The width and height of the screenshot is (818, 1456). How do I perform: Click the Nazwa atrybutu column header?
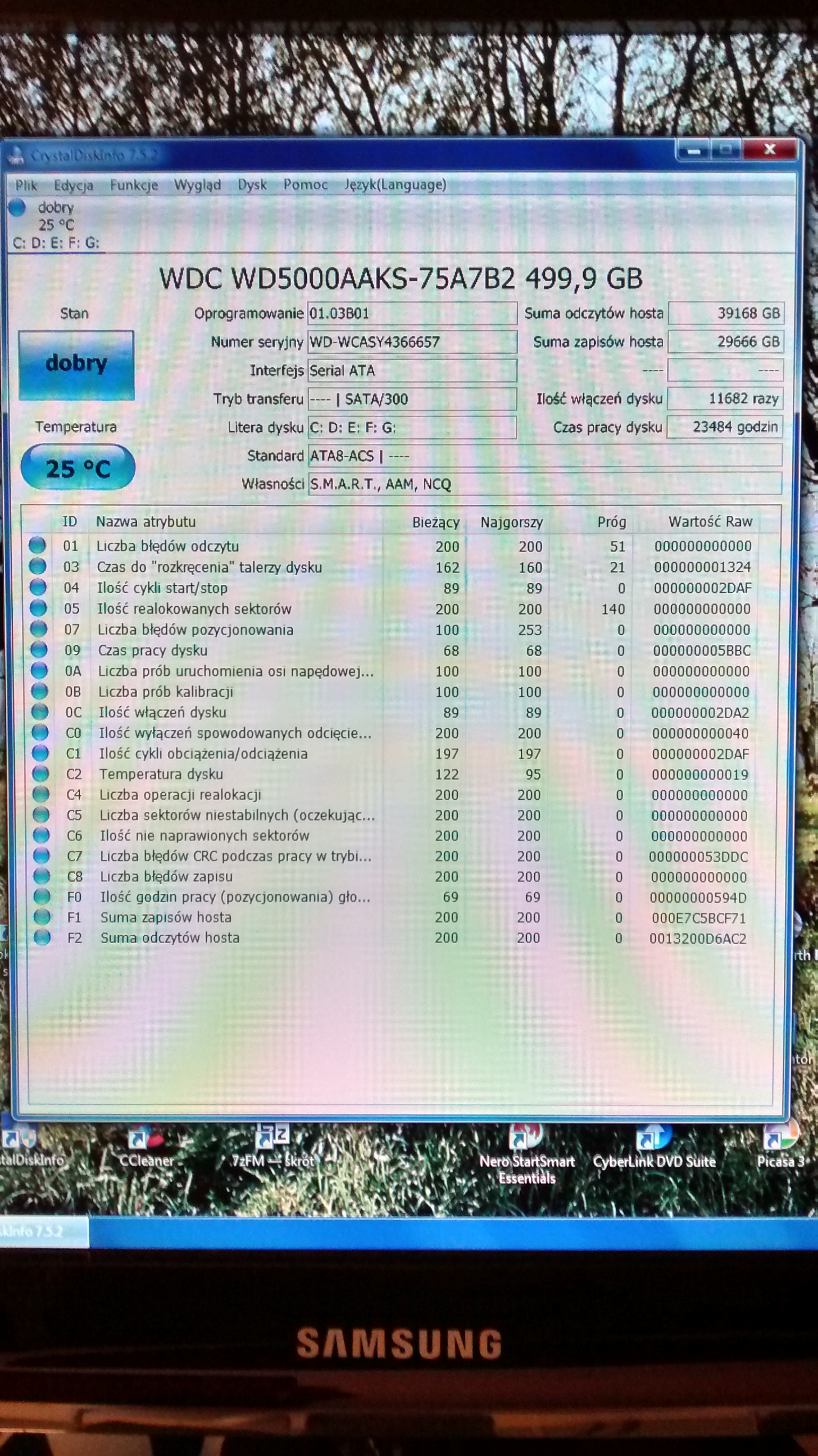146,521
